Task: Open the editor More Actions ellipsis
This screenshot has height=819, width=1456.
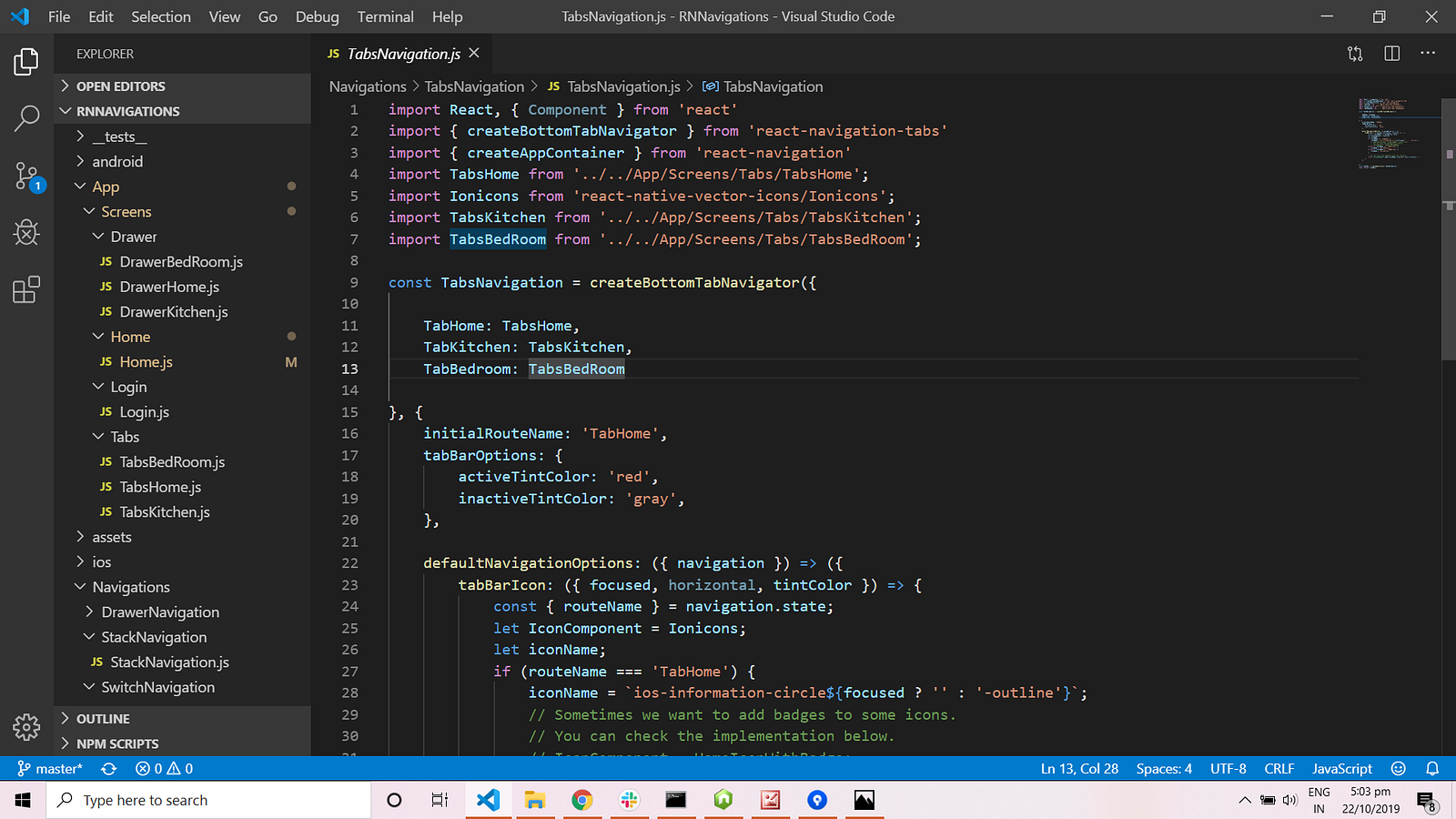Action: coord(1428,54)
